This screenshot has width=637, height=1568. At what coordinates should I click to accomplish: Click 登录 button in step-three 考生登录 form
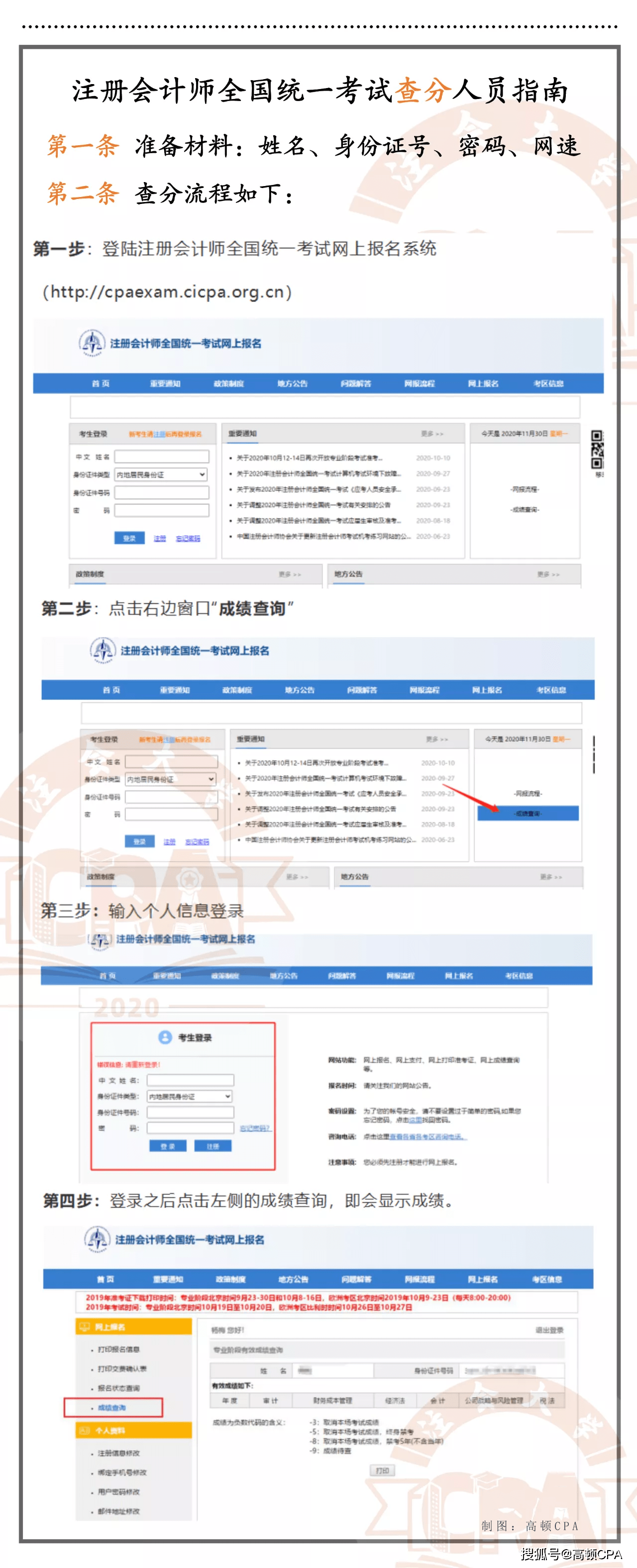pyautogui.click(x=168, y=1146)
